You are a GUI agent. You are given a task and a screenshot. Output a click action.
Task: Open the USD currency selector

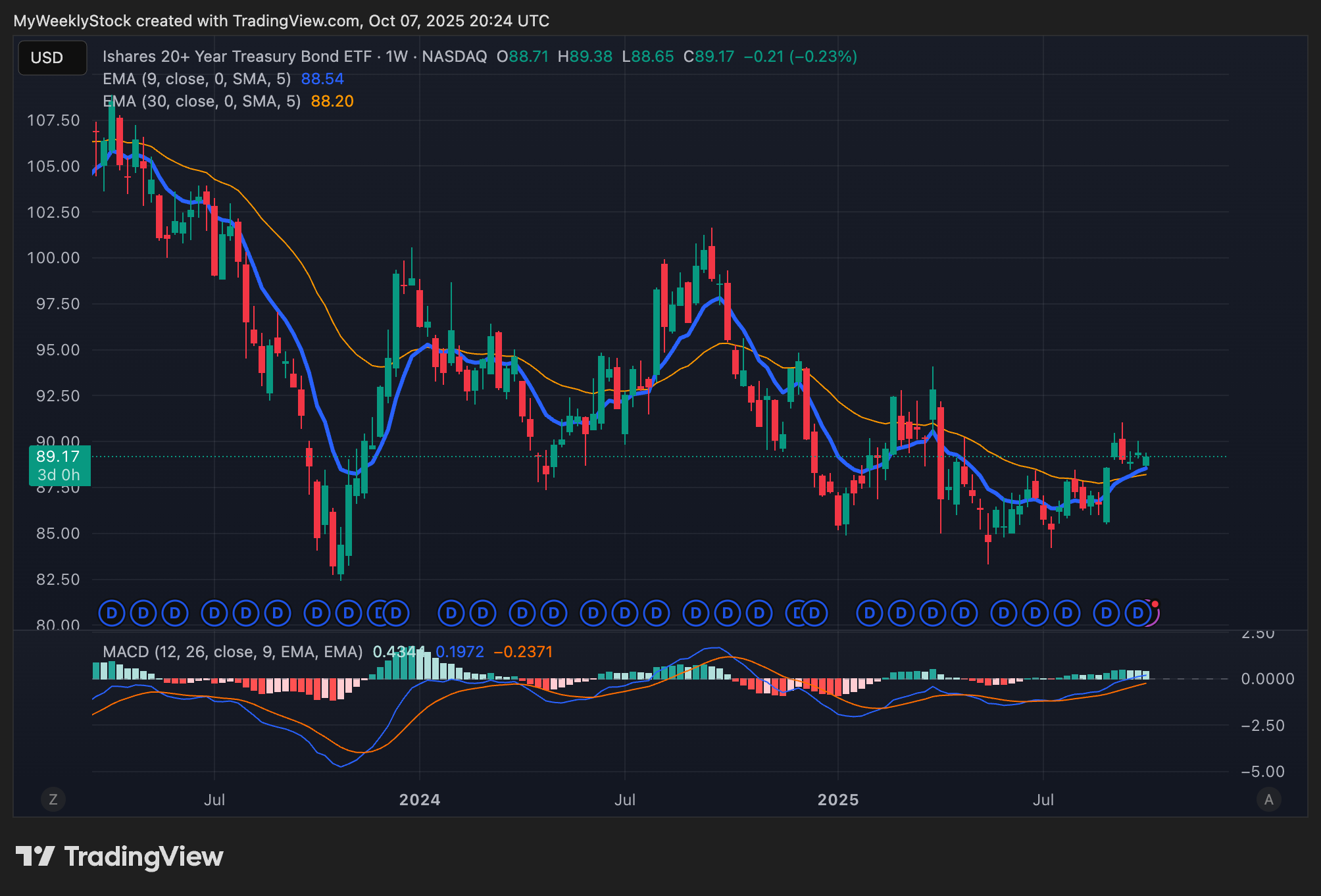click(52, 58)
